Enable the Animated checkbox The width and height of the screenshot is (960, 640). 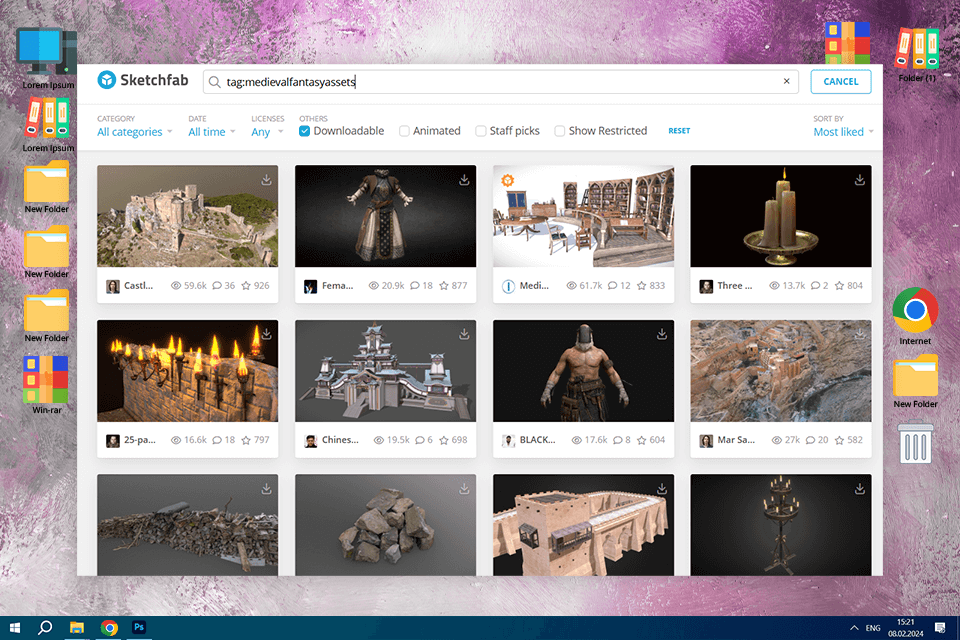[x=404, y=131]
